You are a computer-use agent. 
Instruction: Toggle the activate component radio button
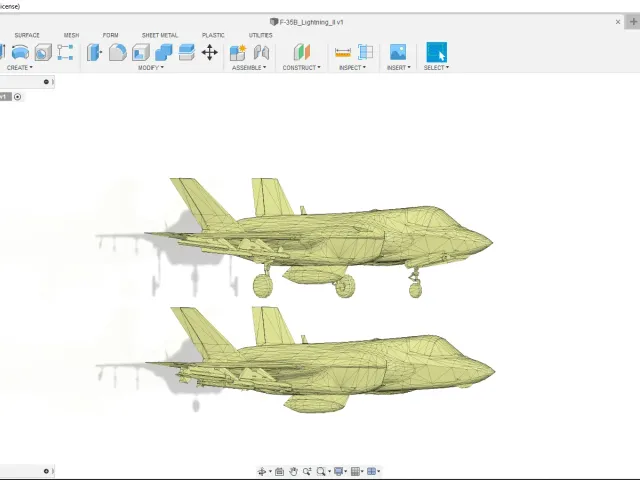coord(17,97)
